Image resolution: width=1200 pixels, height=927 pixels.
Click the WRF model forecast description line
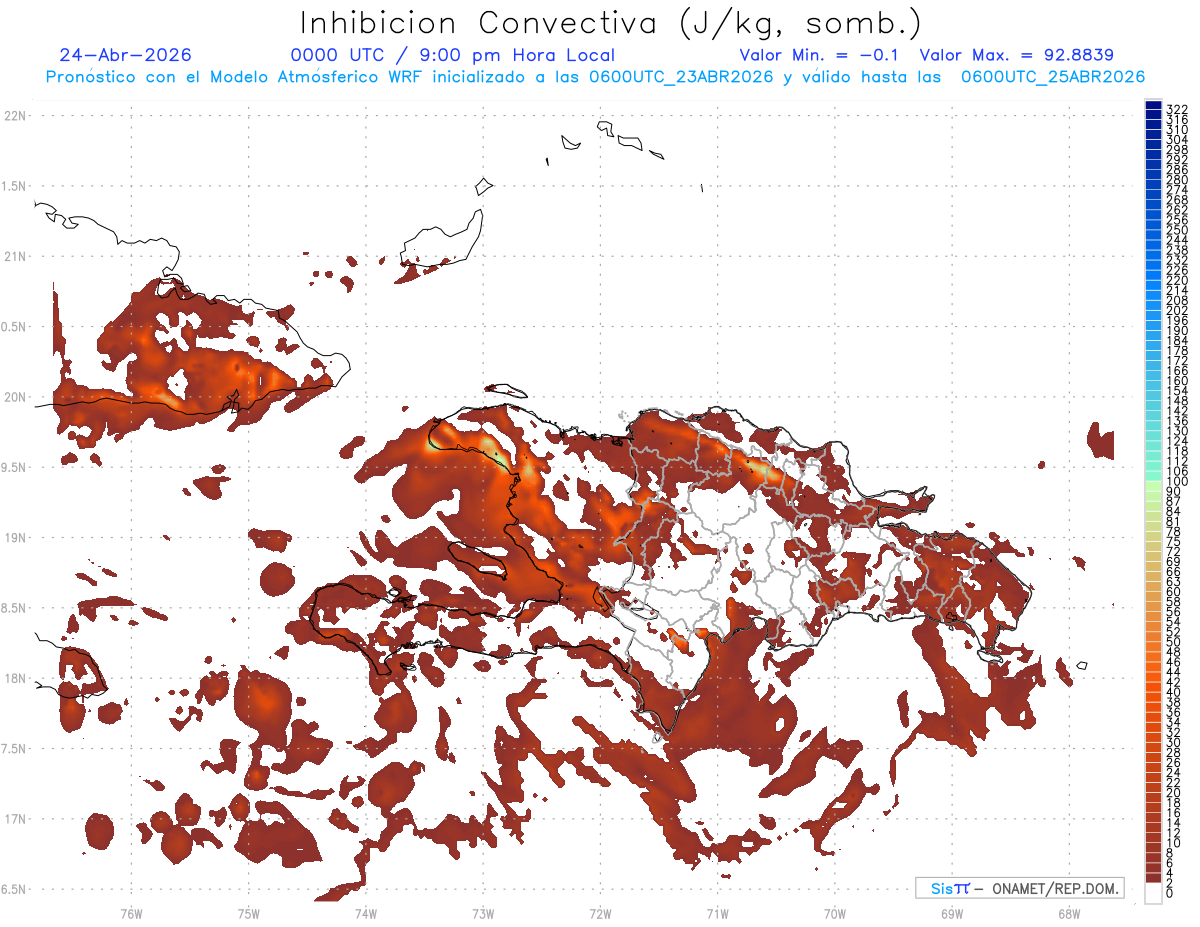(595, 77)
